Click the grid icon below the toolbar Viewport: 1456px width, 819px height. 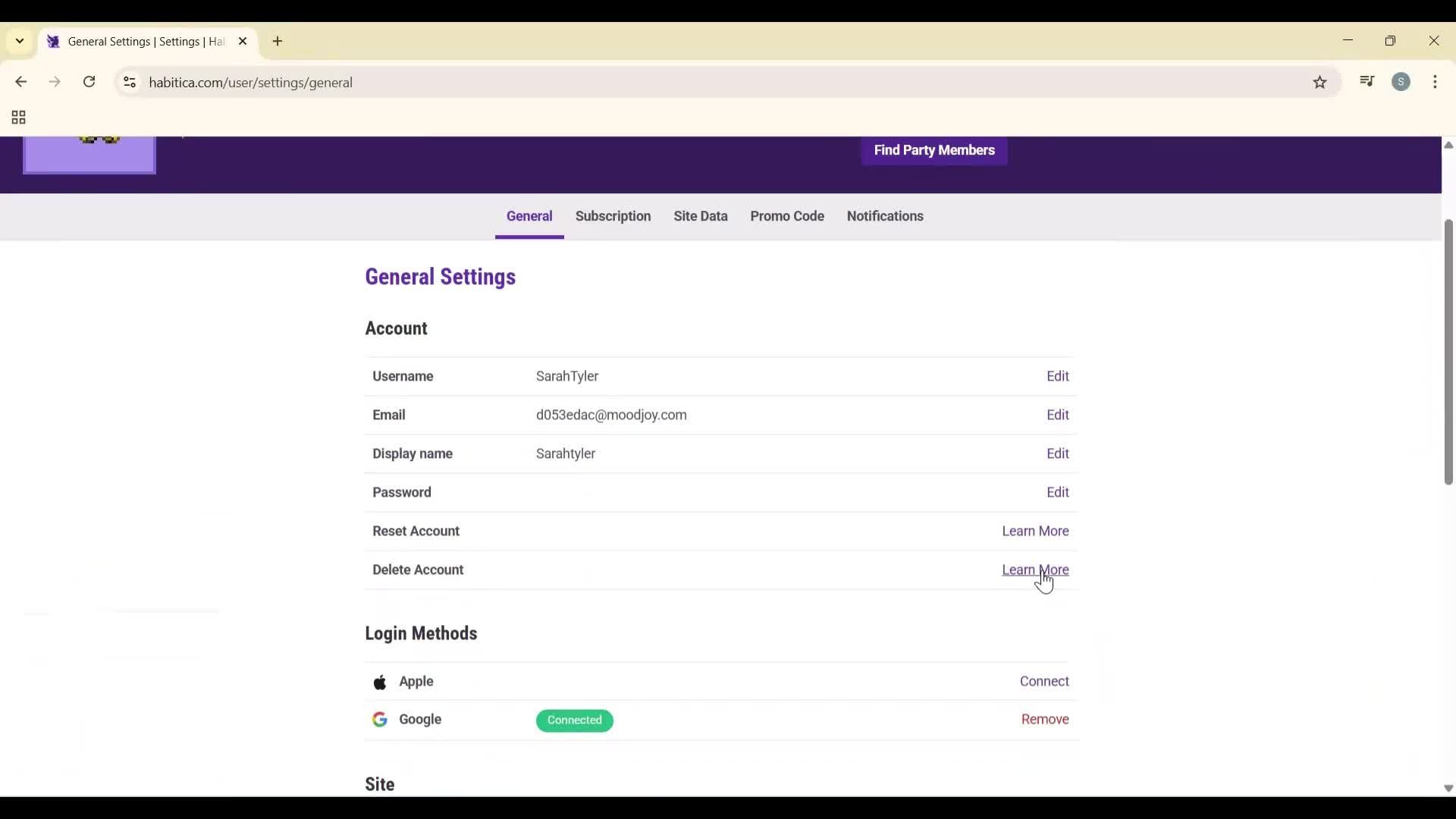17,118
